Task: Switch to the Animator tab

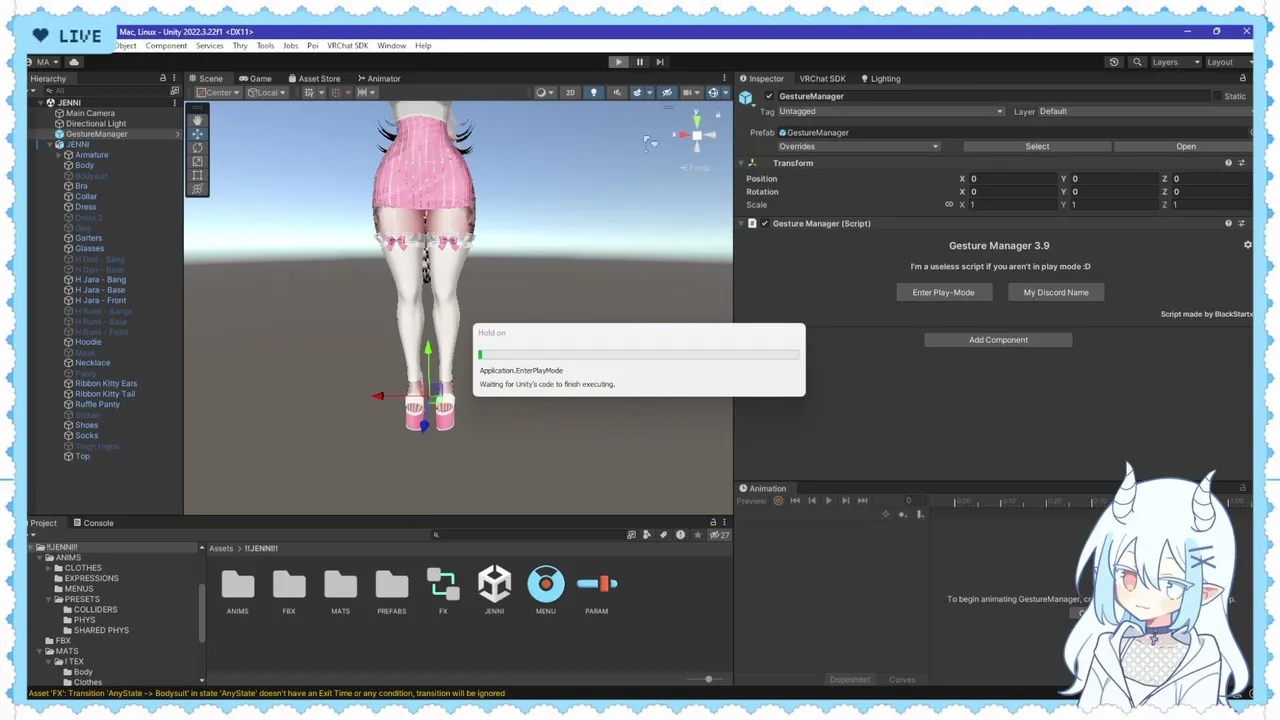Action: [379, 78]
